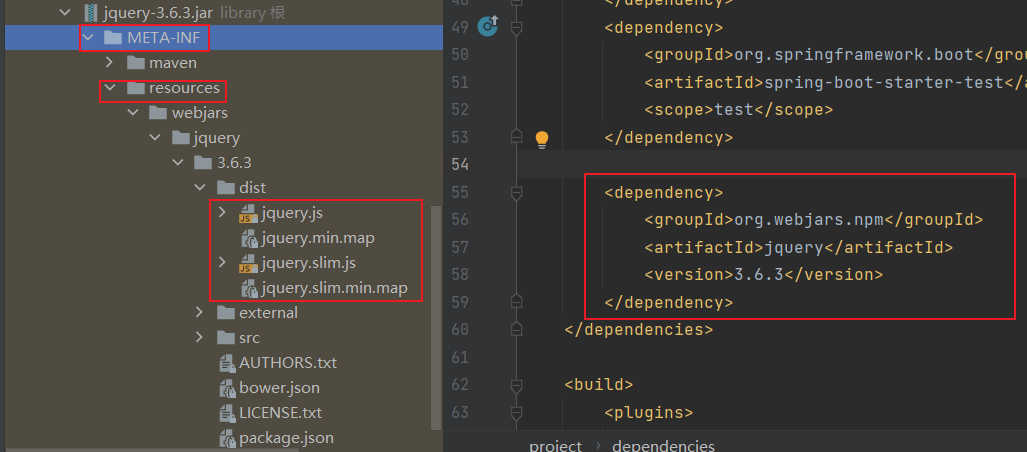
Task: Click the yellow light bulb intention icon
Action: 542,139
